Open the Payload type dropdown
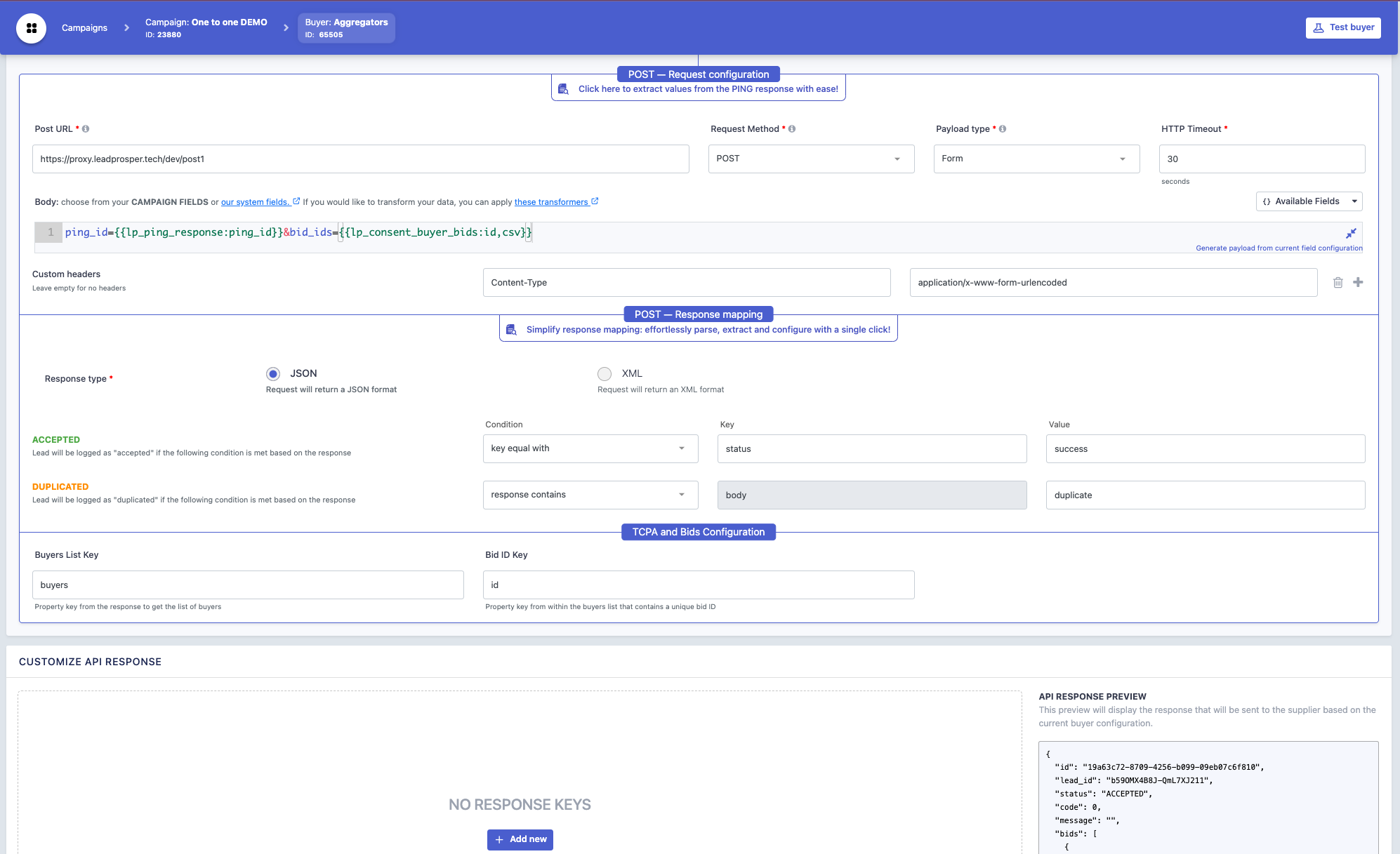The image size is (1400, 854). pos(1036,159)
